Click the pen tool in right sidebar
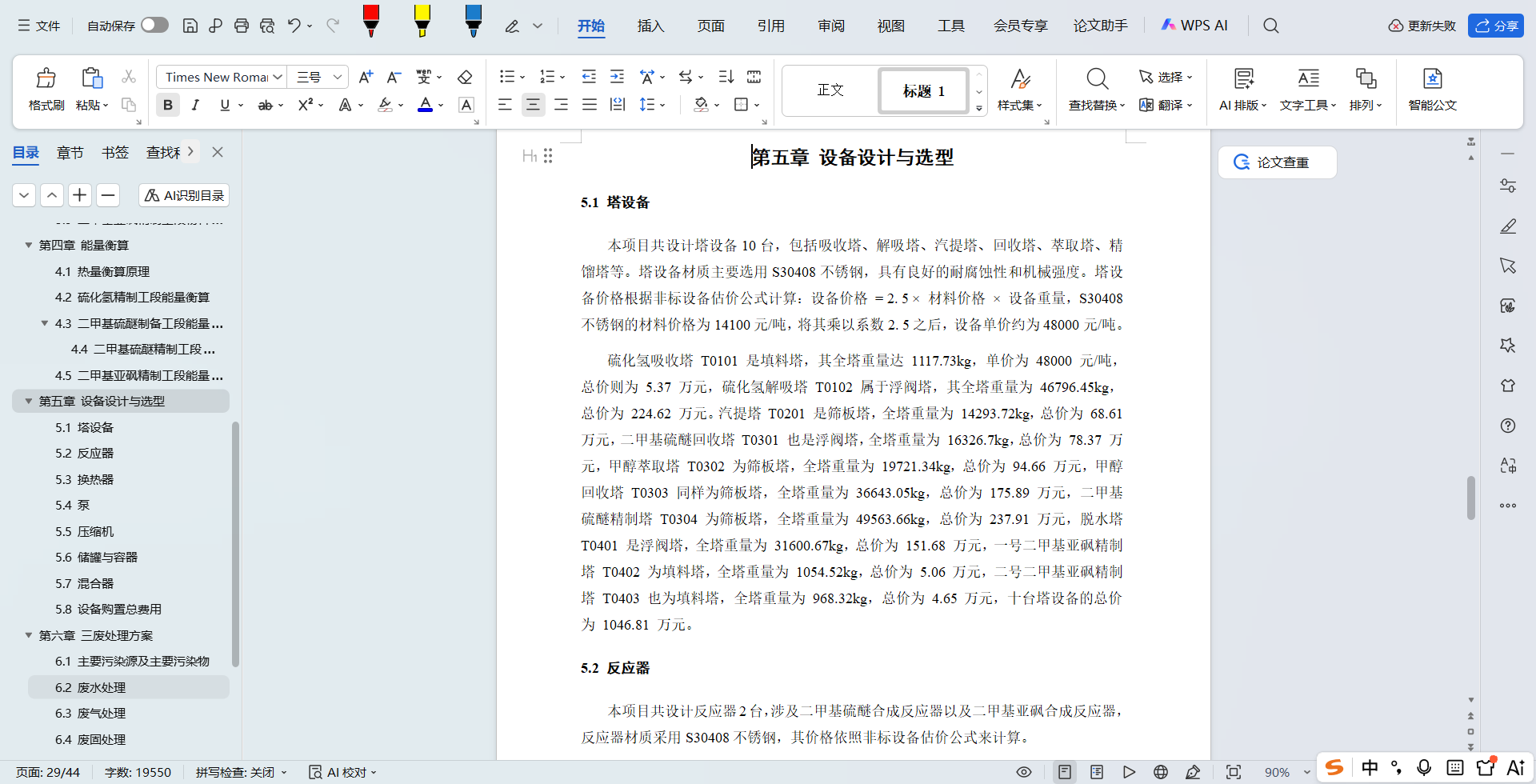The image size is (1536, 784). pos(1508,226)
